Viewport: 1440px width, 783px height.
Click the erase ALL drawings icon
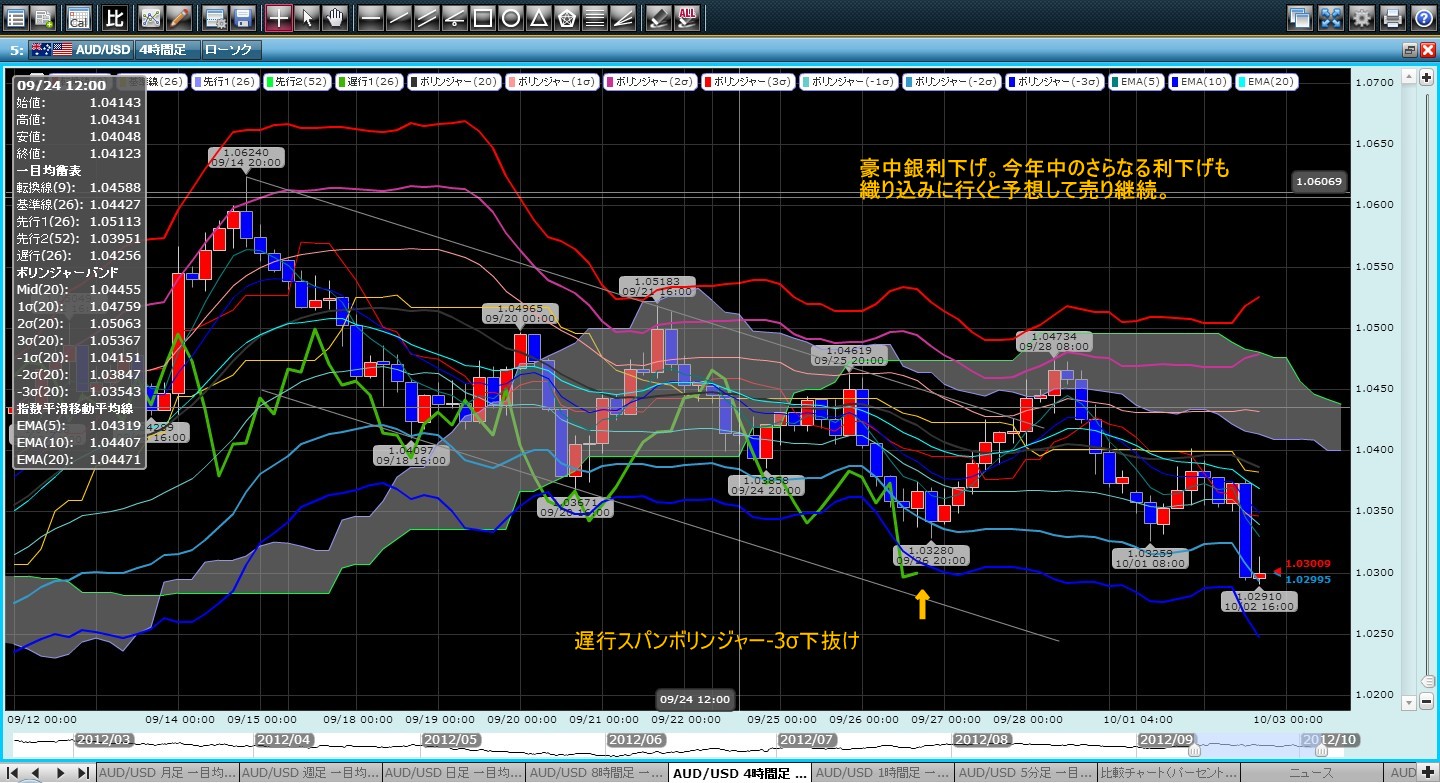point(687,17)
